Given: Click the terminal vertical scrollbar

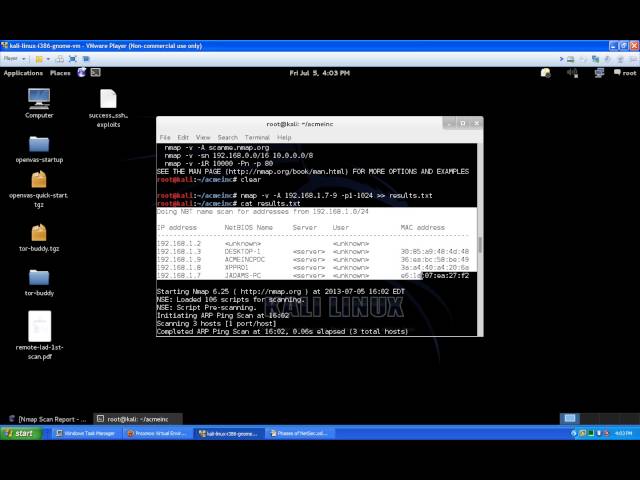Looking at the screenshot, I should pos(480,240).
